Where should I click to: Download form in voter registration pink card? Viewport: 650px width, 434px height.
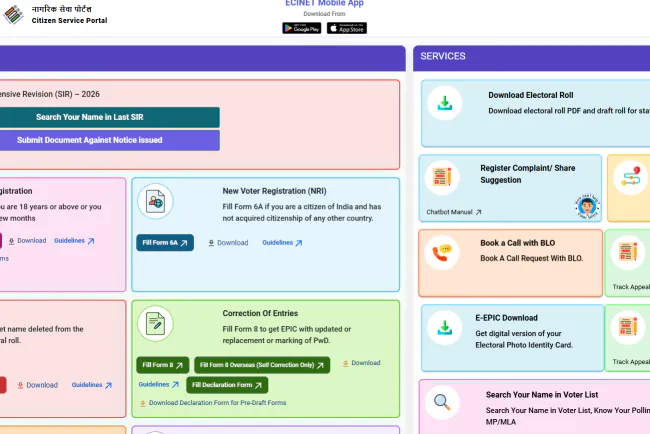27,241
